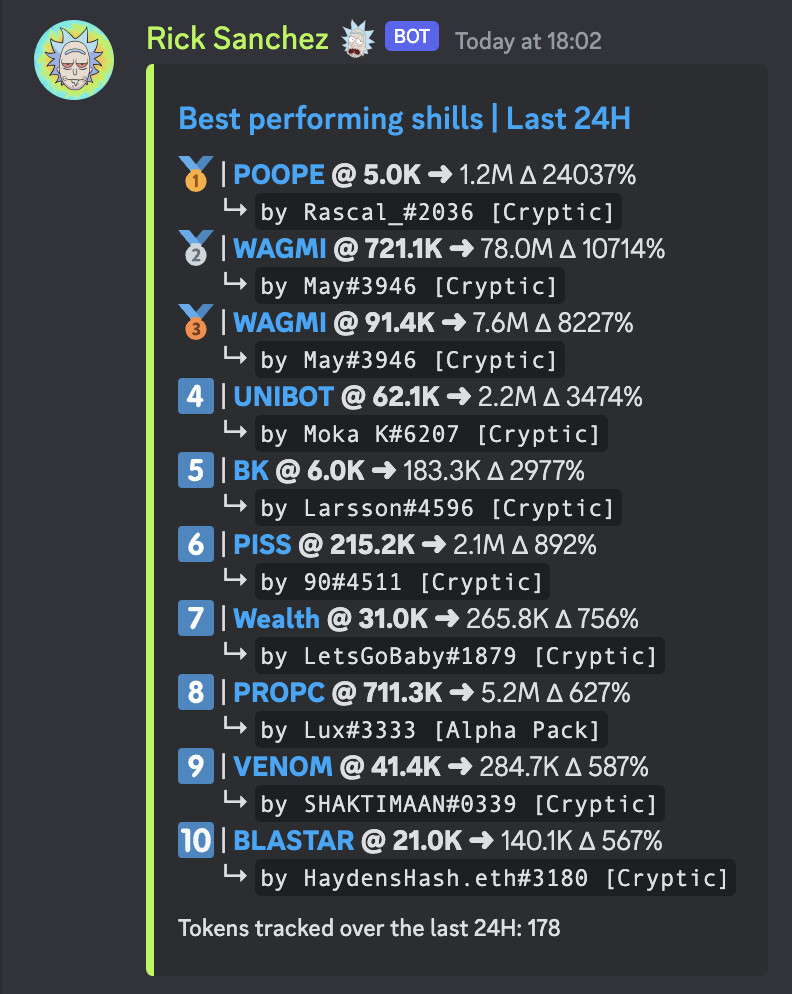Screen dimensions: 792x994
Task: Click the Lux#3333 Alpha Pack code block
Action: tap(431, 730)
